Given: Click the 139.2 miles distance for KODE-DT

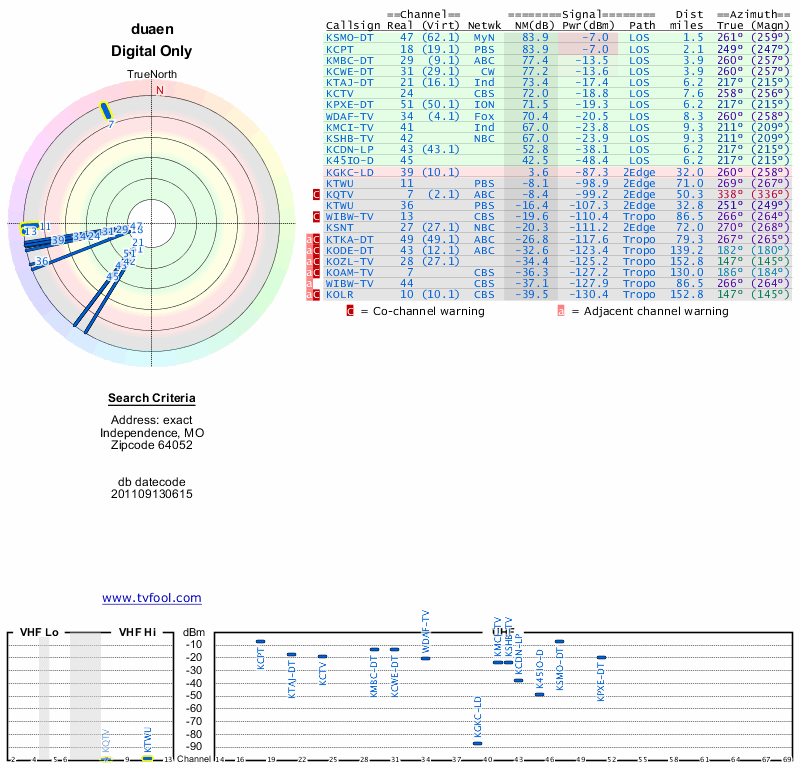Looking at the screenshot, I should tap(687, 251).
